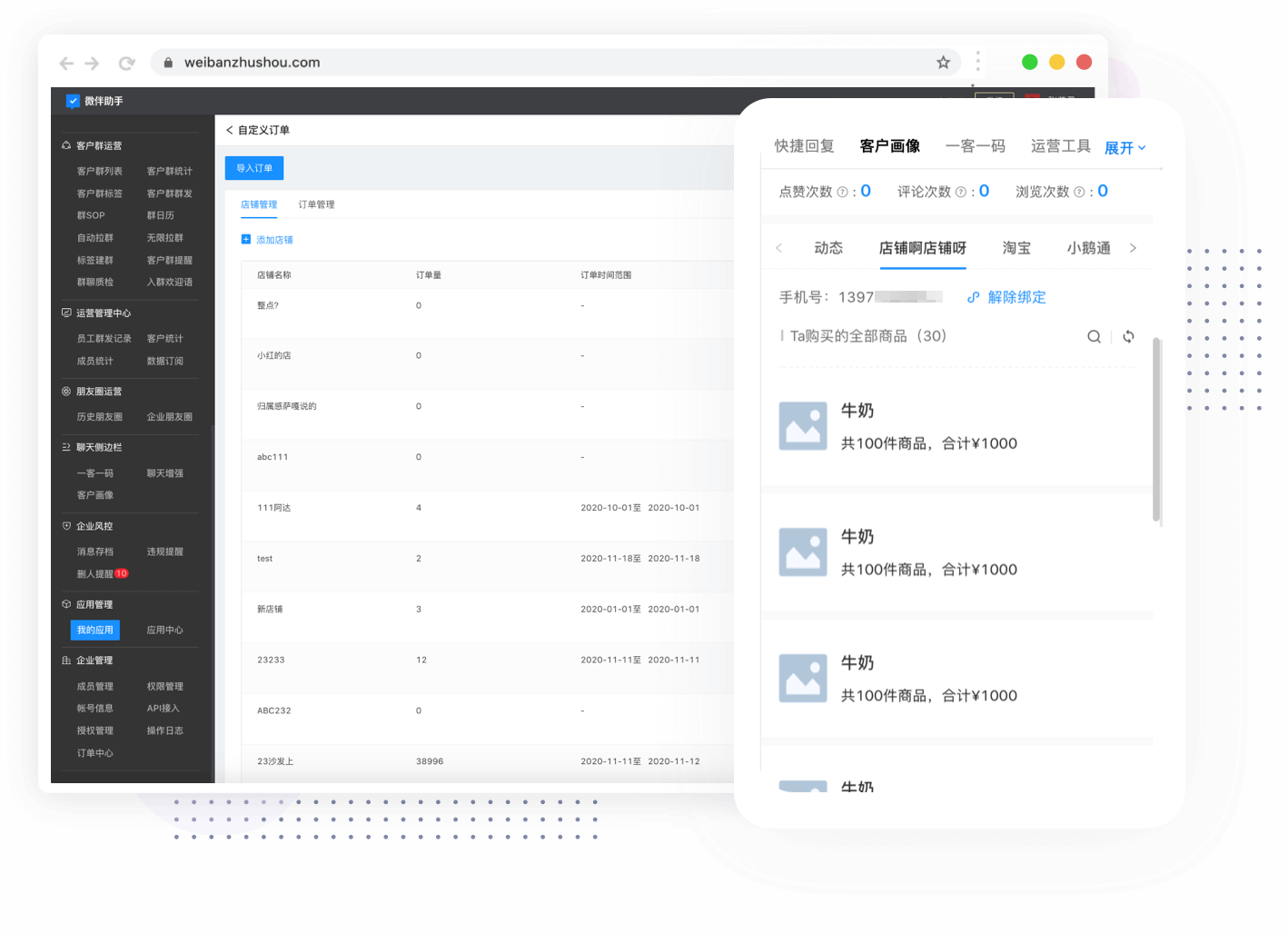Screen dimensions: 1288x934
Task: Open the browser three-dot menu
Action: tap(977, 61)
